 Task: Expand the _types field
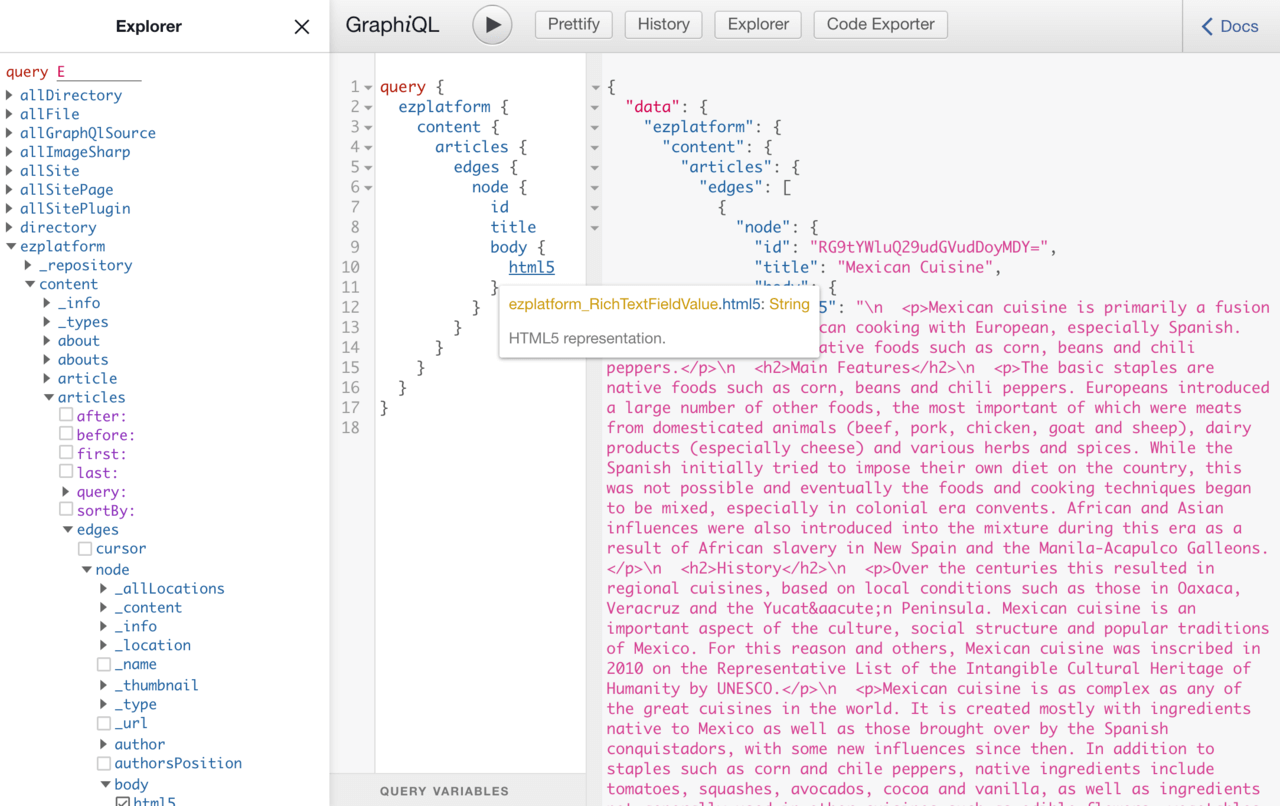pos(47,322)
